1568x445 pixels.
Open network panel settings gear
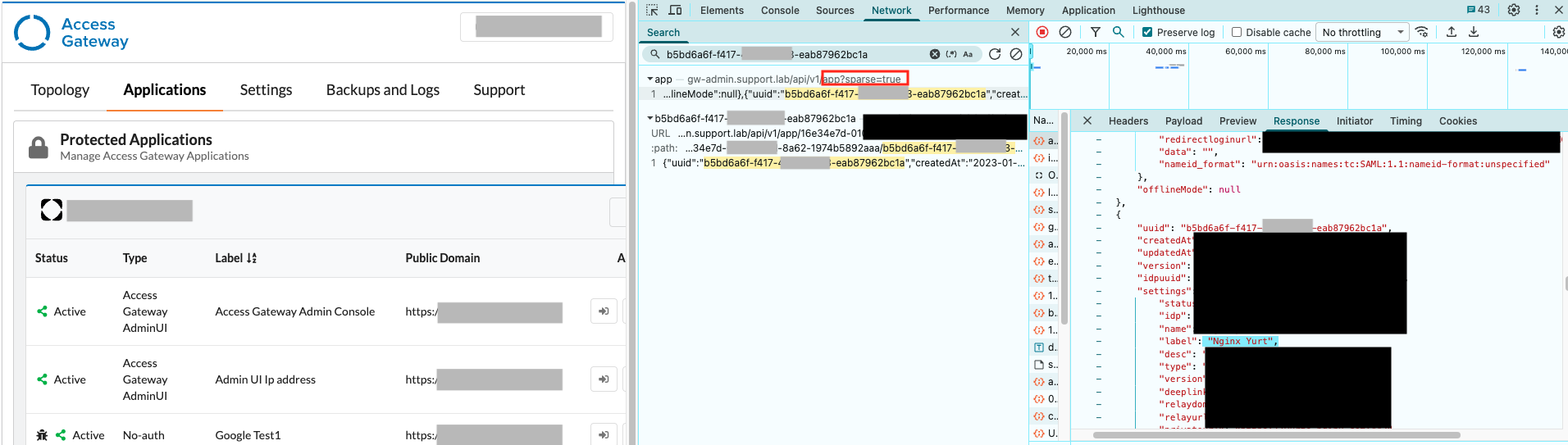(1559, 32)
